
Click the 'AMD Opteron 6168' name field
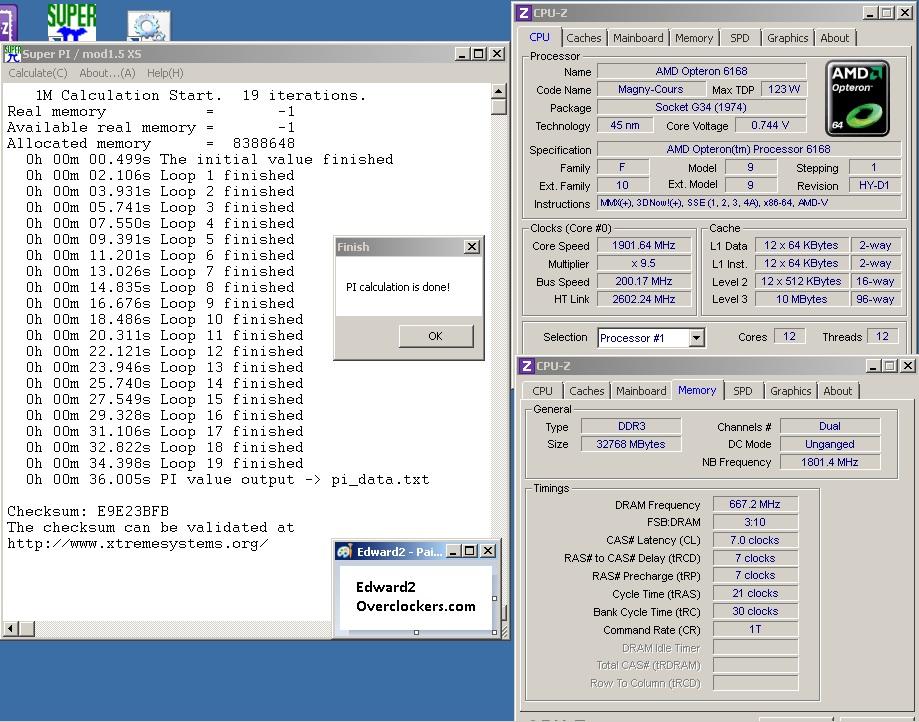[x=702, y=71]
